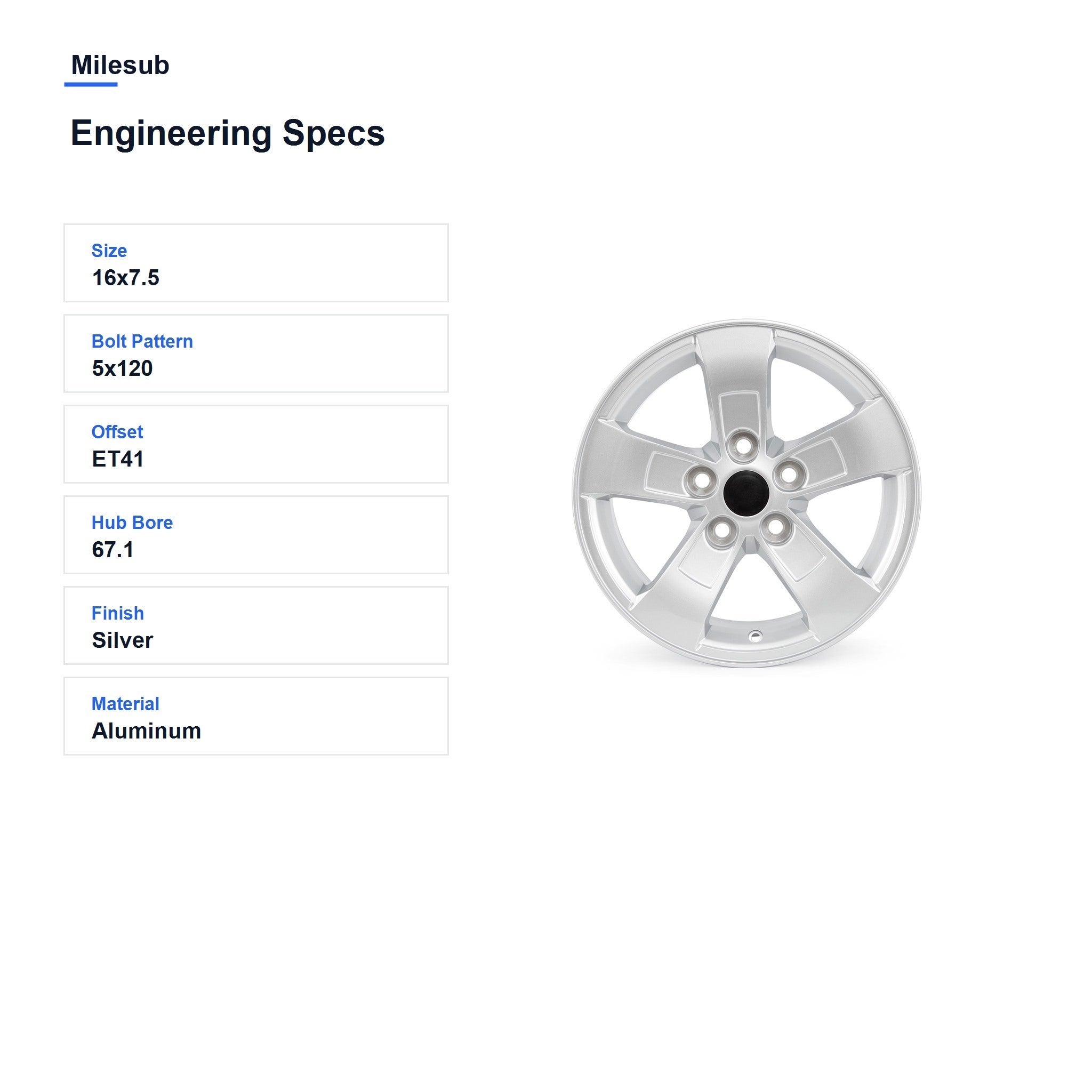1092x1092 pixels.
Task: Click the Hub Bore label
Action: pos(132,523)
